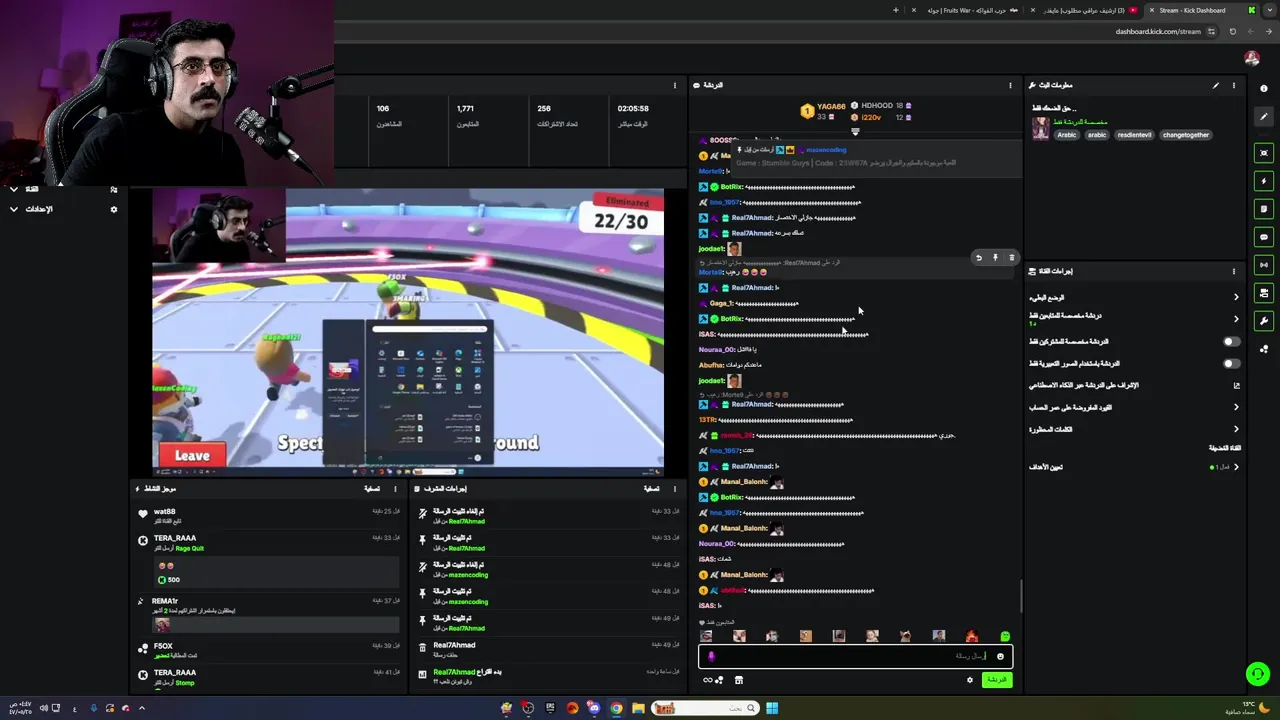Click the Kick floating help button
The width and height of the screenshot is (1280, 720).
click(x=1258, y=674)
